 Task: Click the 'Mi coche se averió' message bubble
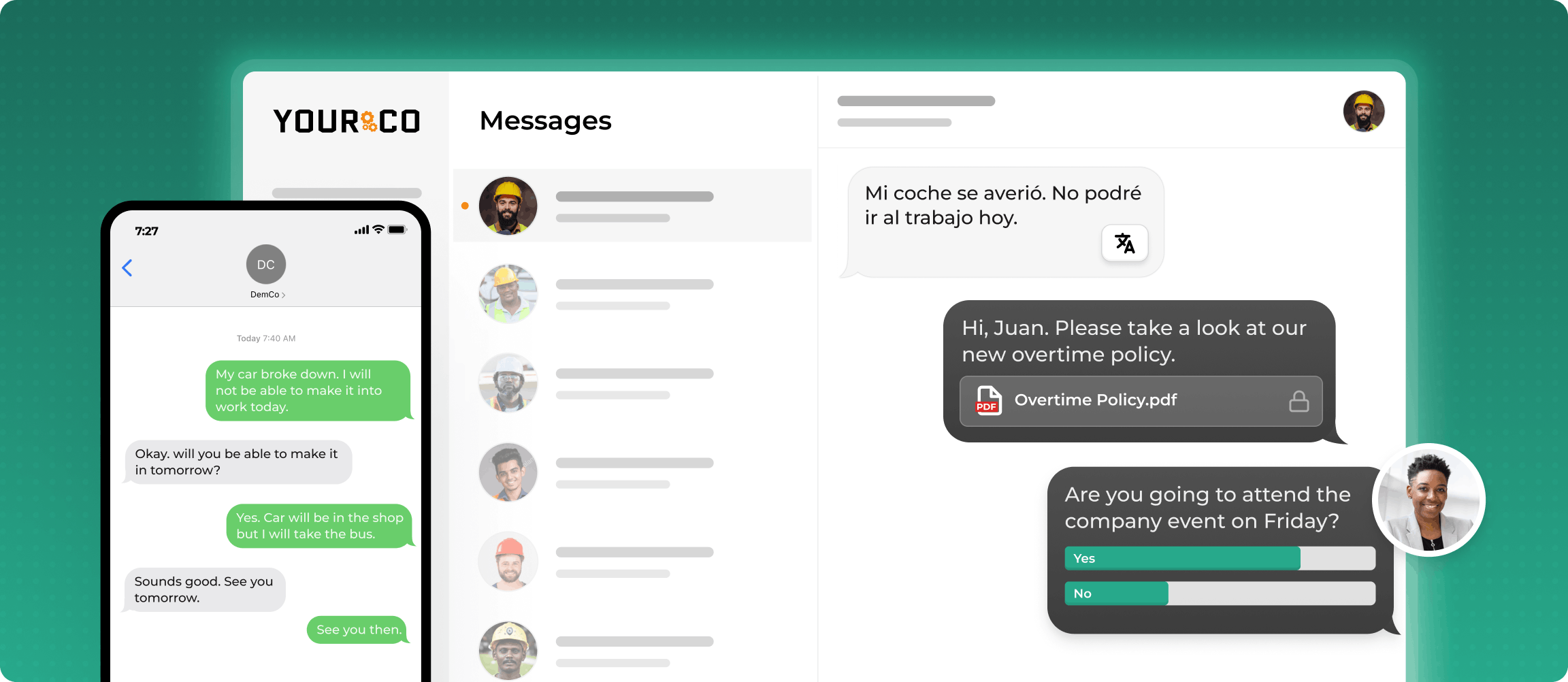[1004, 222]
